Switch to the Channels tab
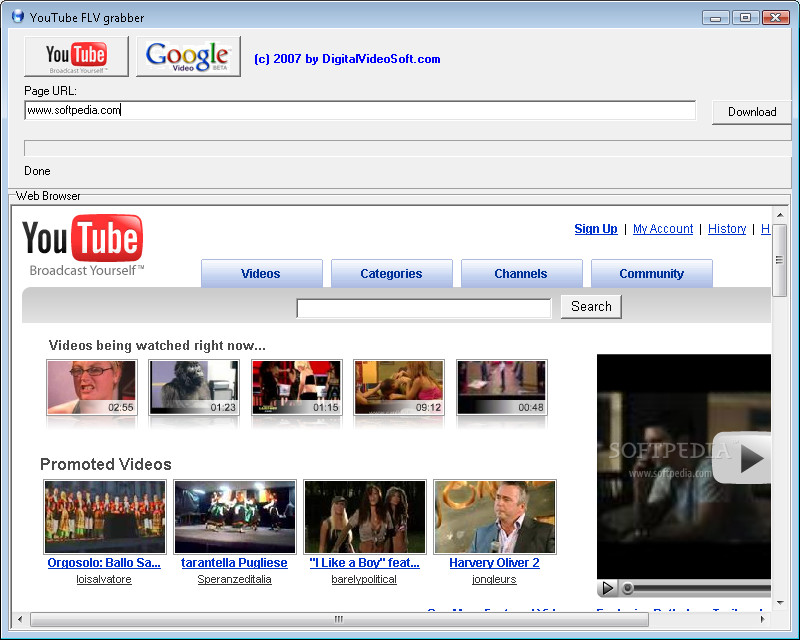The height and width of the screenshot is (640, 800). coord(521,274)
